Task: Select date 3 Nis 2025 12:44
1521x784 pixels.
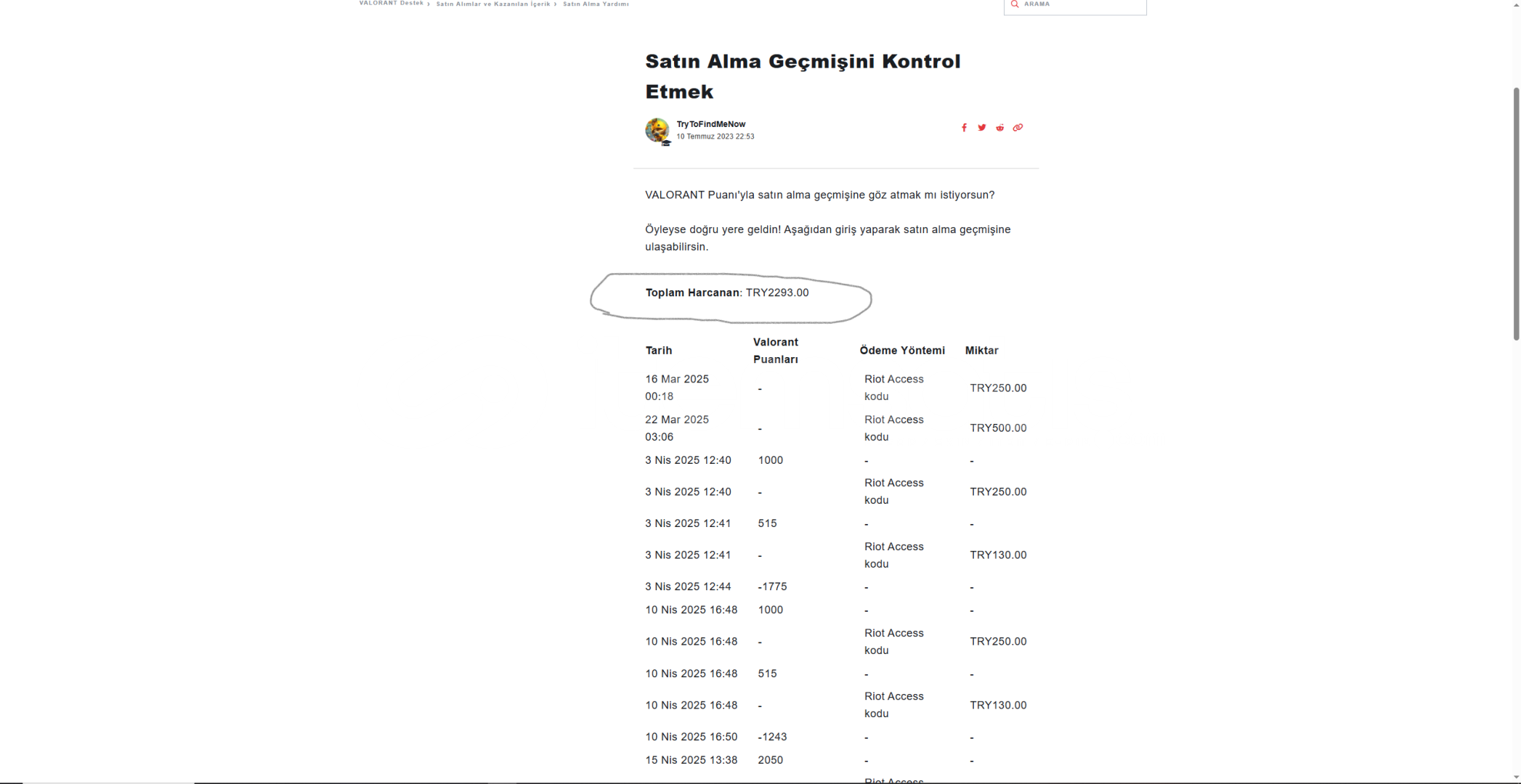Action: point(688,587)
